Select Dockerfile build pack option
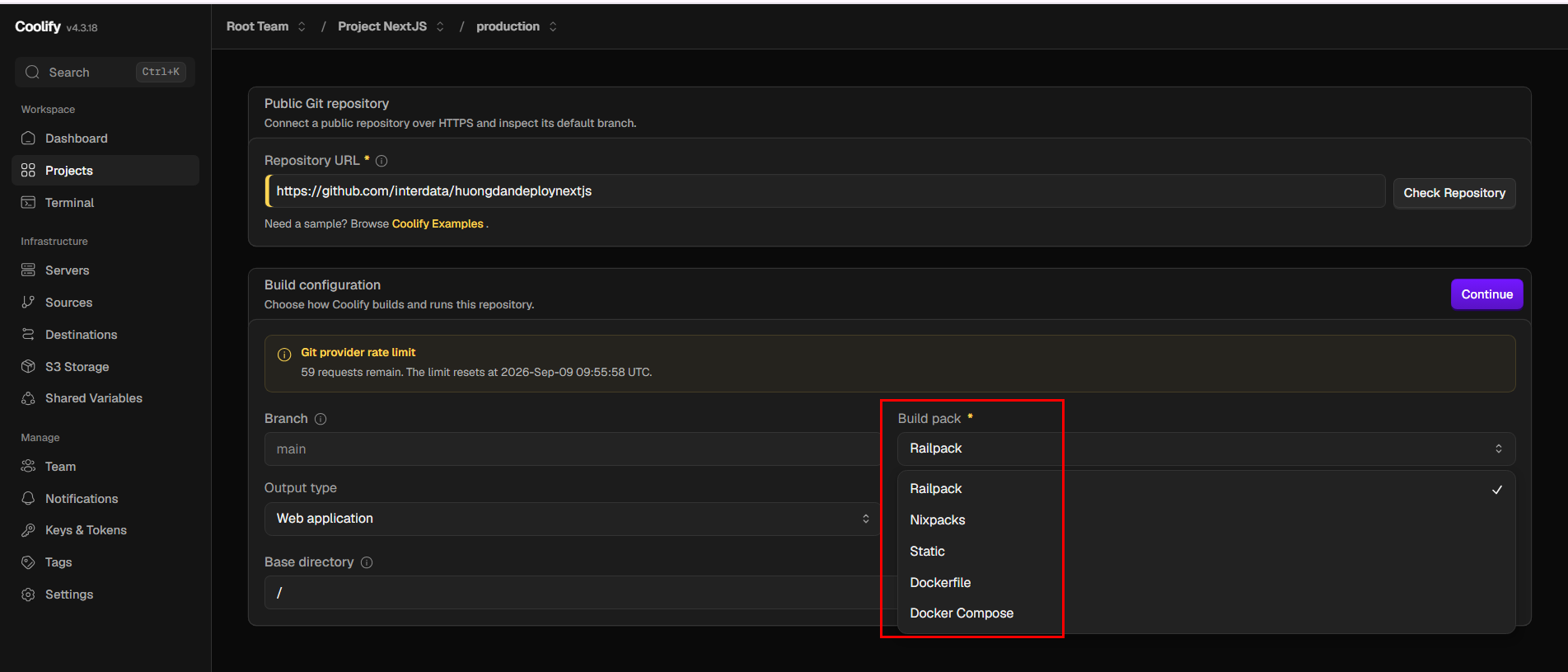Image resolution: width=1568 pixels, height=672 pixels. tap(1206, 583)
